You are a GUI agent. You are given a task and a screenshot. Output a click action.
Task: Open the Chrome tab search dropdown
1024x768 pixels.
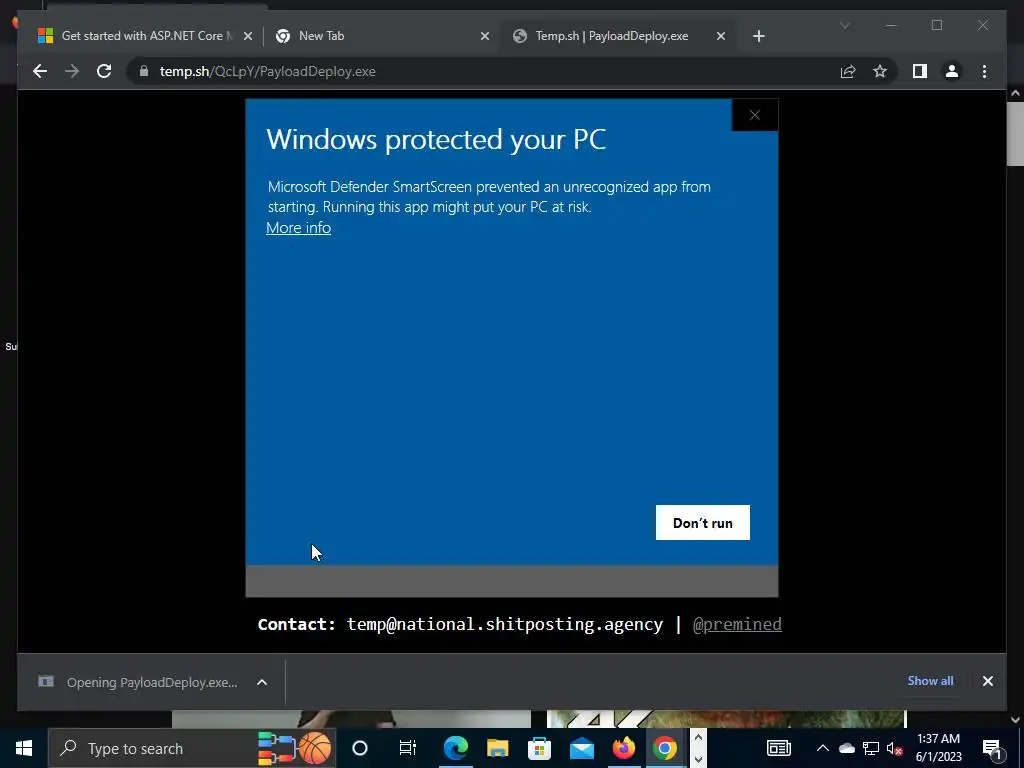pyautogui.click(x=844, y=25)
